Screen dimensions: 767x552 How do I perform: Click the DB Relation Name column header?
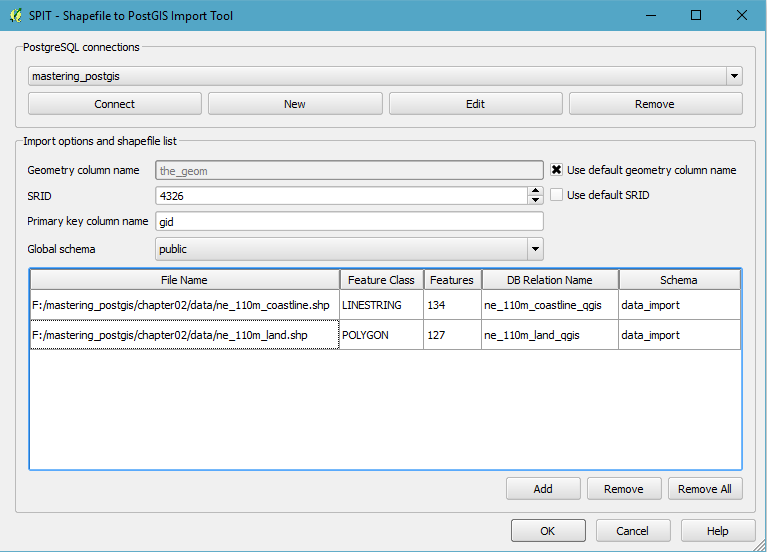pyautogui.click(x=551, y=280)
